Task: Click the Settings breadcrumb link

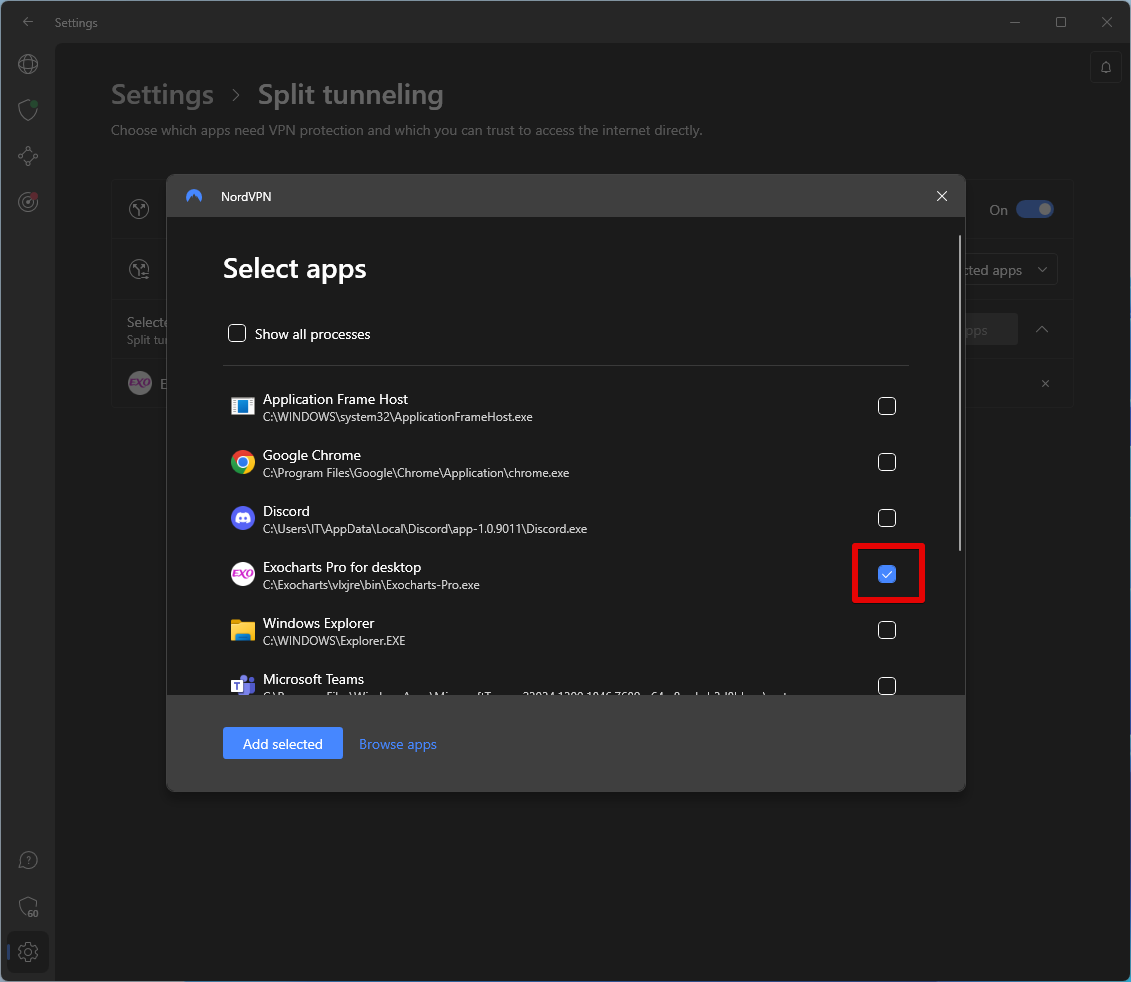Action: point(162,95)
